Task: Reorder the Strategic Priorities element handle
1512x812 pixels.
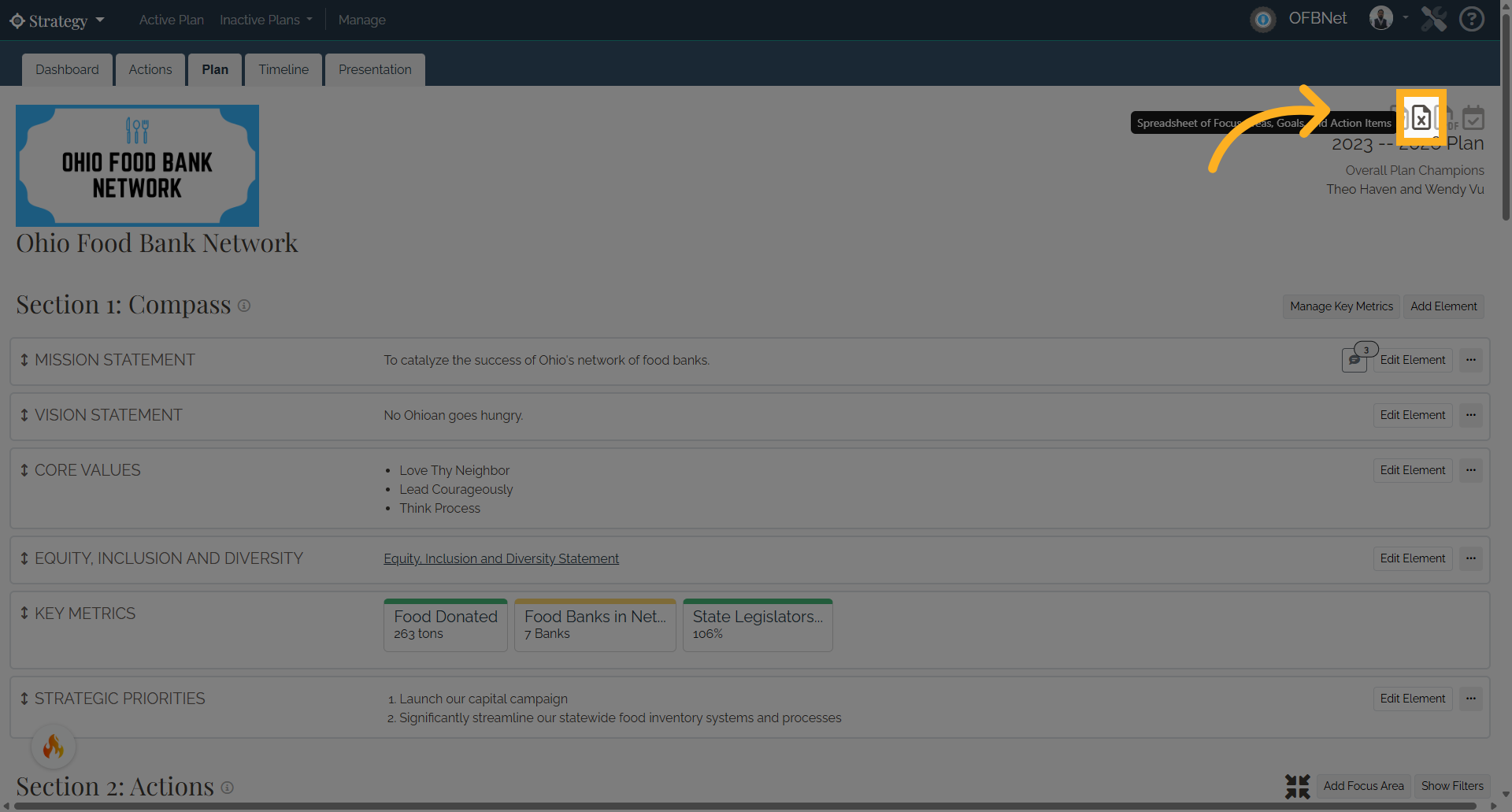Action: click(x=24, y=699)
